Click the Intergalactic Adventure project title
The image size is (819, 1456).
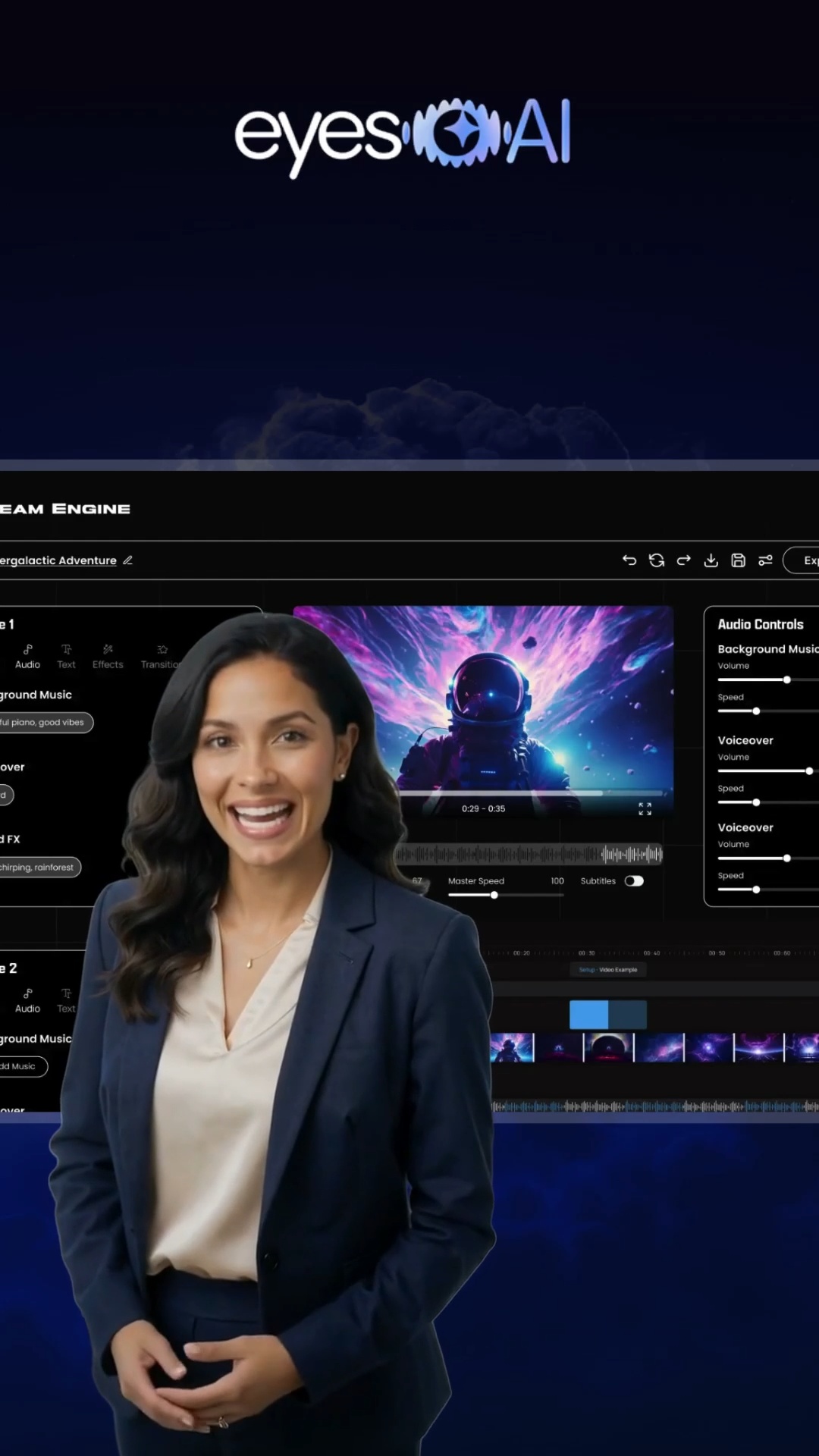(x=58, y=560)
